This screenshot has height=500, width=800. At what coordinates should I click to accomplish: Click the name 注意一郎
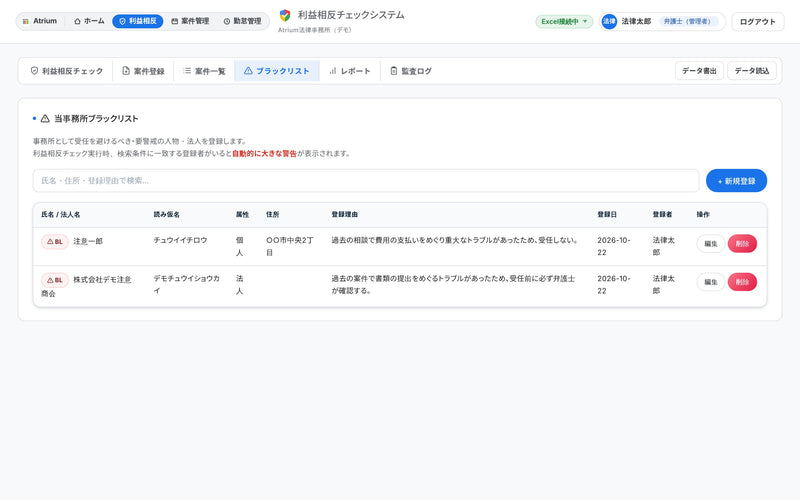88,241
